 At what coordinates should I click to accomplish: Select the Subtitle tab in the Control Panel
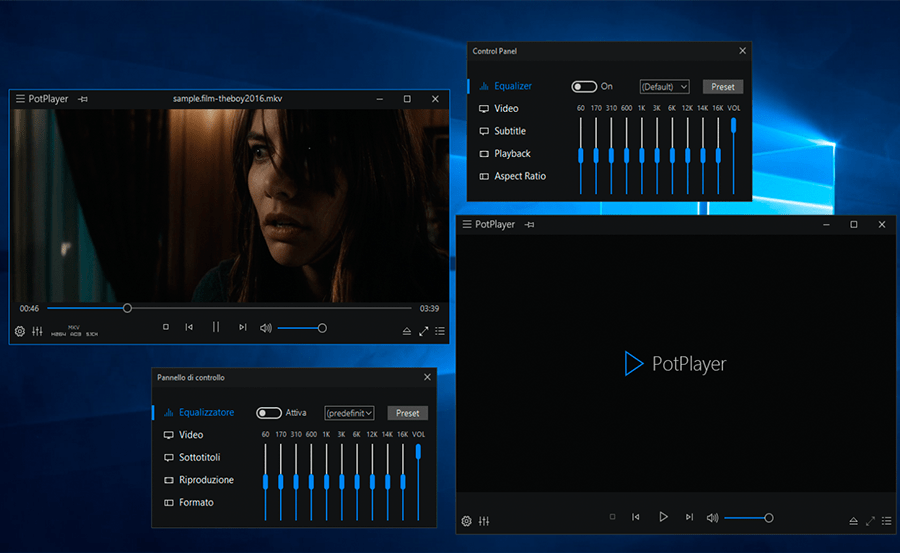point(509,131)
